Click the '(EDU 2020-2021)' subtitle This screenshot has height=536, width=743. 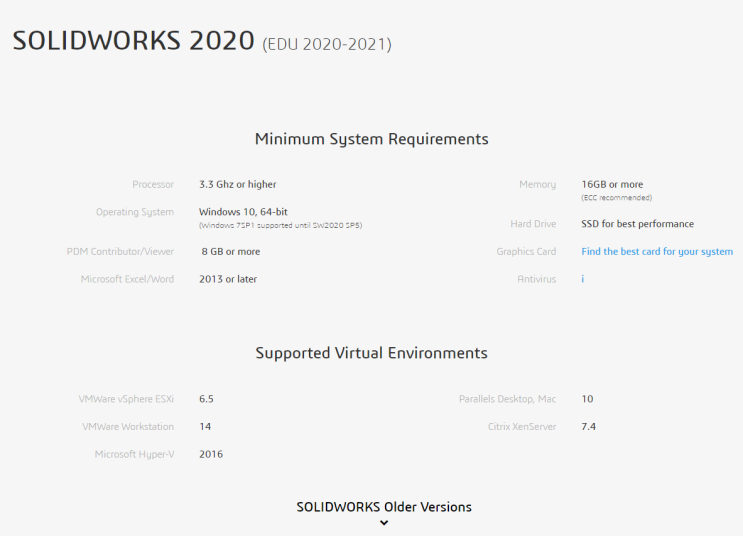[327, 45]
